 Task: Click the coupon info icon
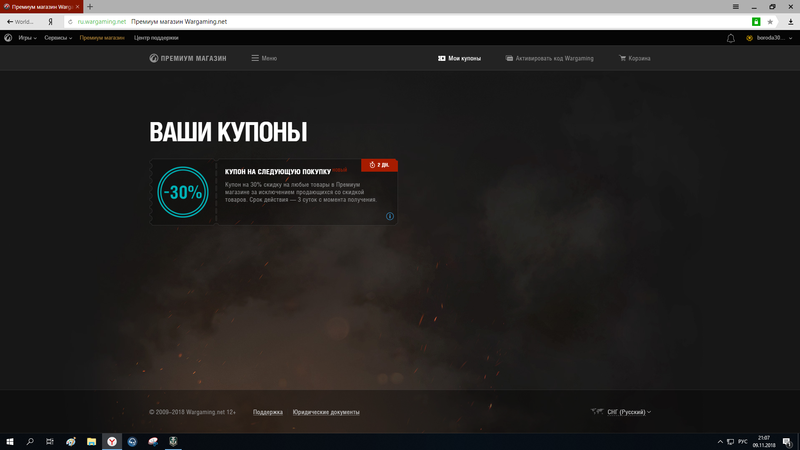click(390, 216)
